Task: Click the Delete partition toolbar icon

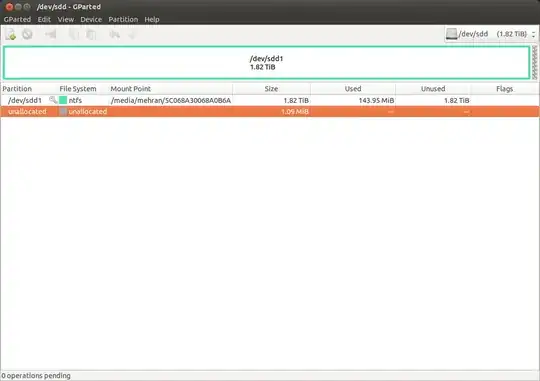Action: pyautogui.click(x=27, y=34)
